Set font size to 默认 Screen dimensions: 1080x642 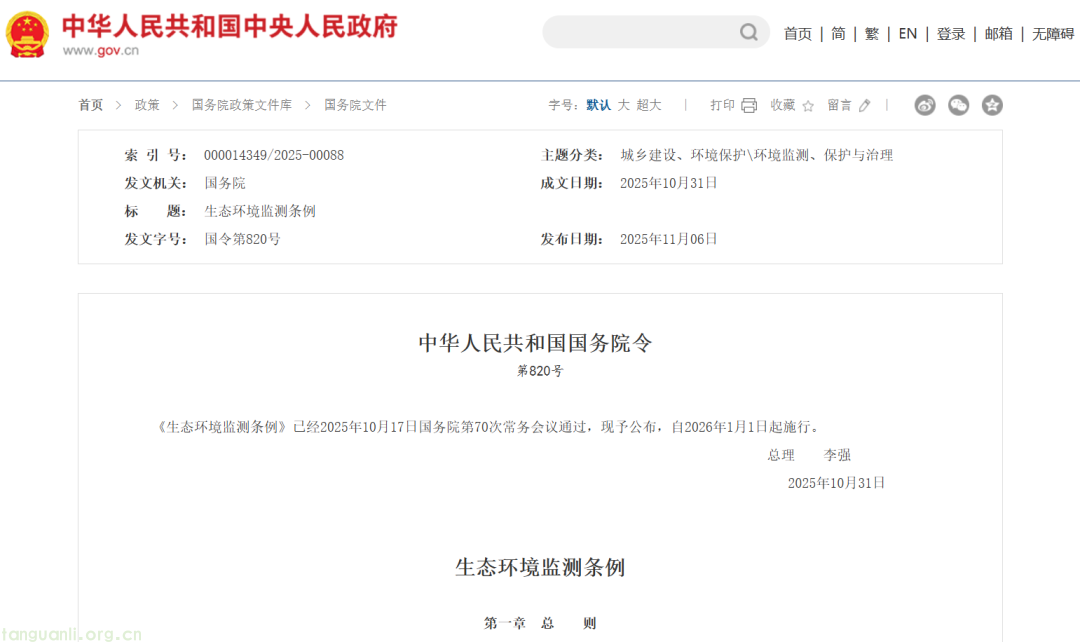point(598,105)
